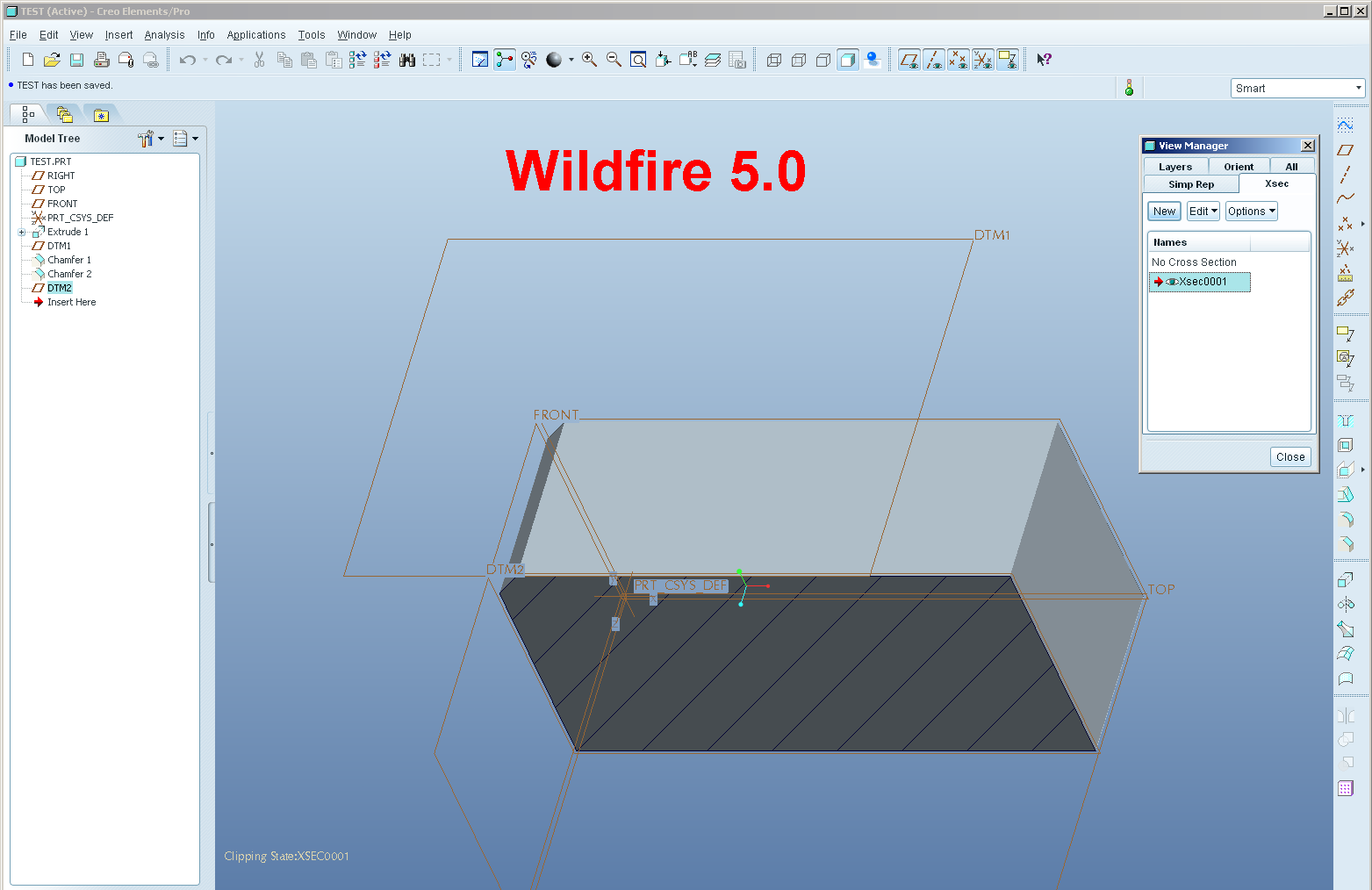Open the binoculars Find tool
Image resolution: width=1372 pixels, height=890 pixels.
pyautogui.click(x=407, y=60)
